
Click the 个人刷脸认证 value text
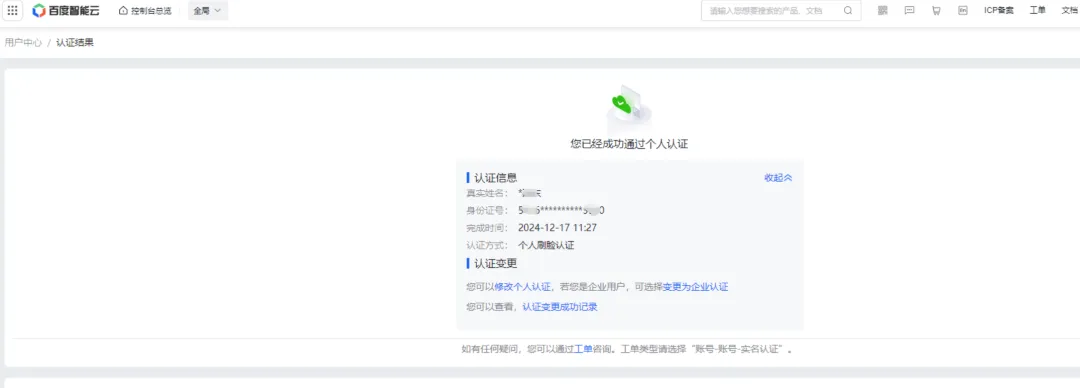546,245
